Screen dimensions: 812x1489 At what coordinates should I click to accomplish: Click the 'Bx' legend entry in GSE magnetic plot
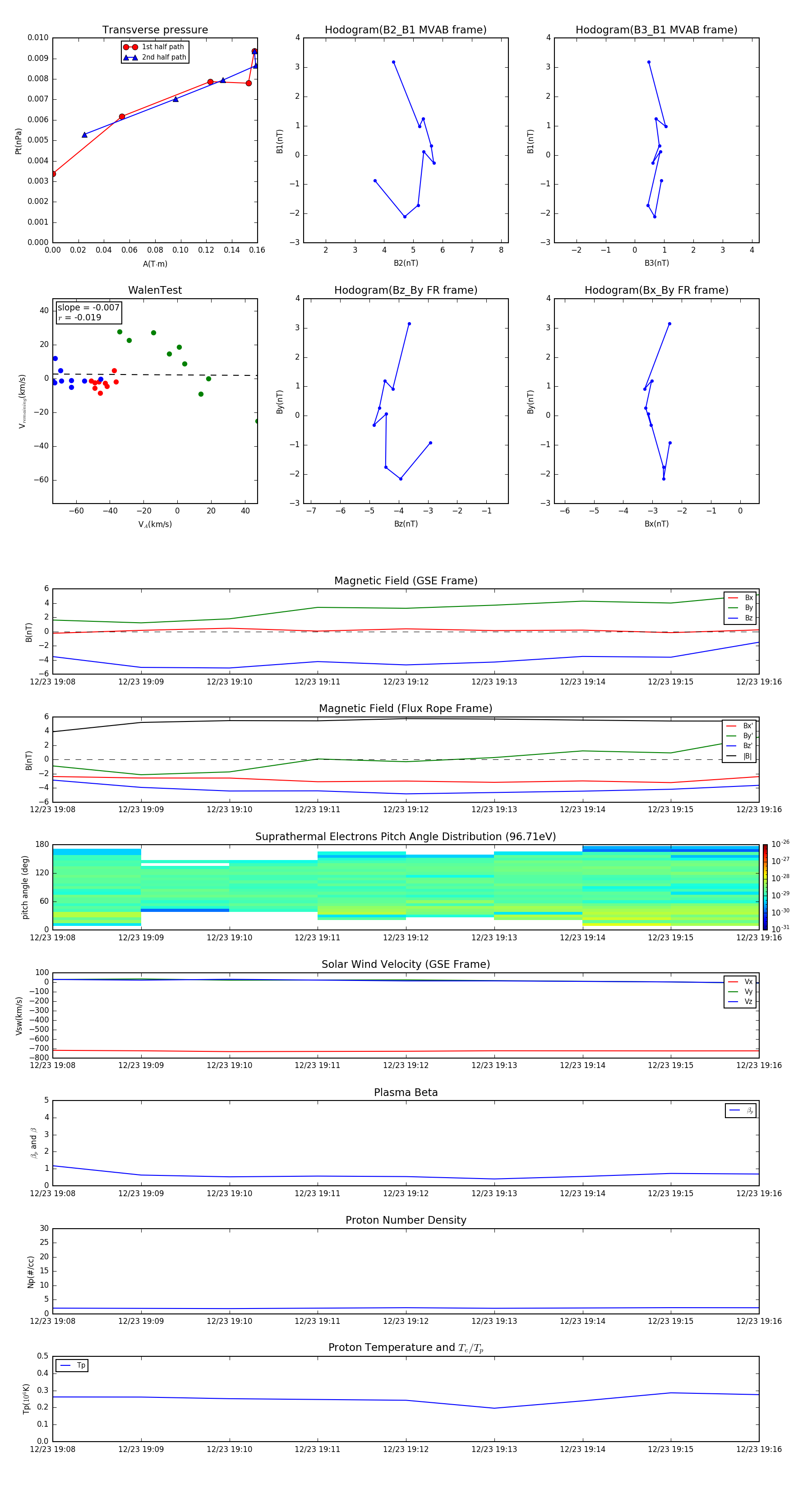pyautogui.click(x=740, y=598)
